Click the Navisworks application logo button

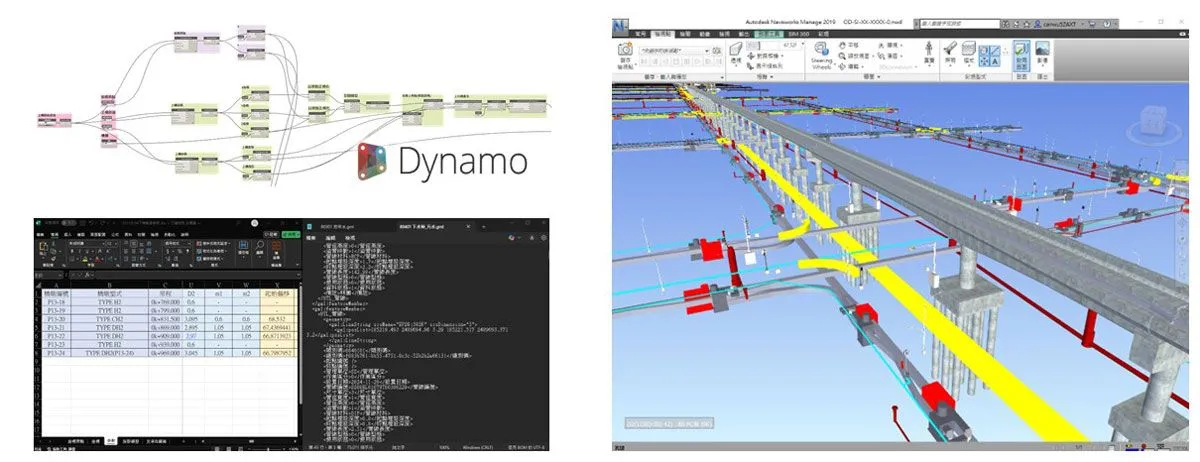tap(621, 24)
